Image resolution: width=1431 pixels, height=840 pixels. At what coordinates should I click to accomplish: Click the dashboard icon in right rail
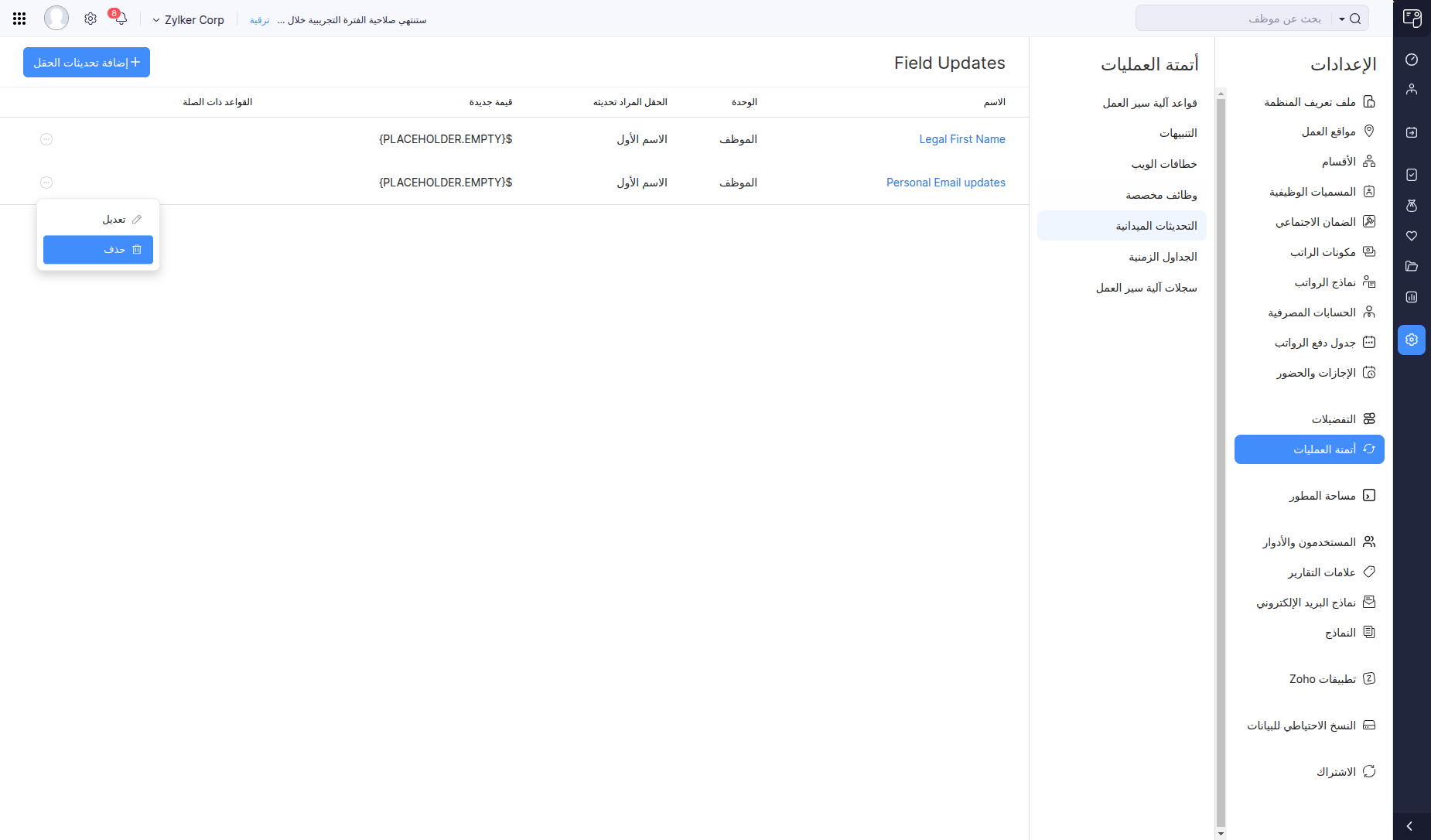(1412, 60)
